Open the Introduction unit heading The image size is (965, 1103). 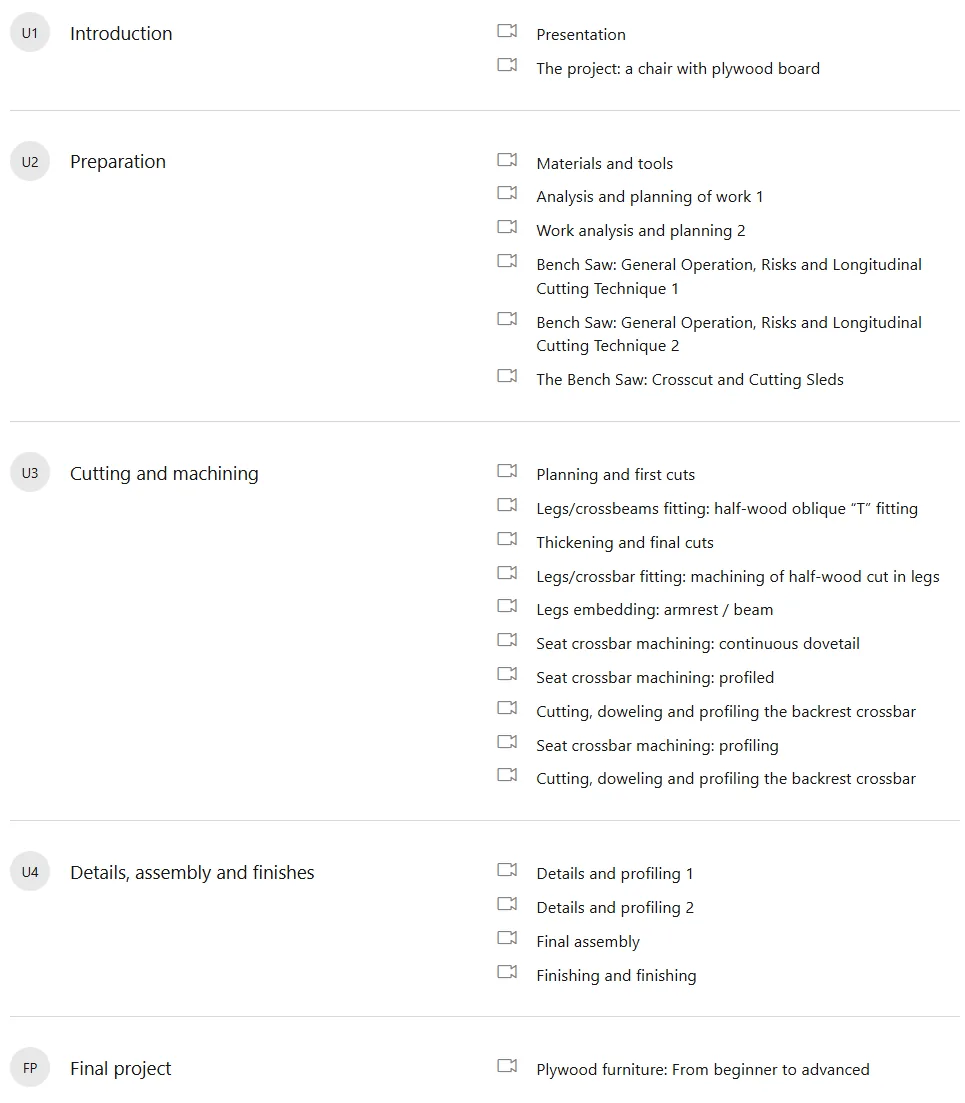pos(121,34)
